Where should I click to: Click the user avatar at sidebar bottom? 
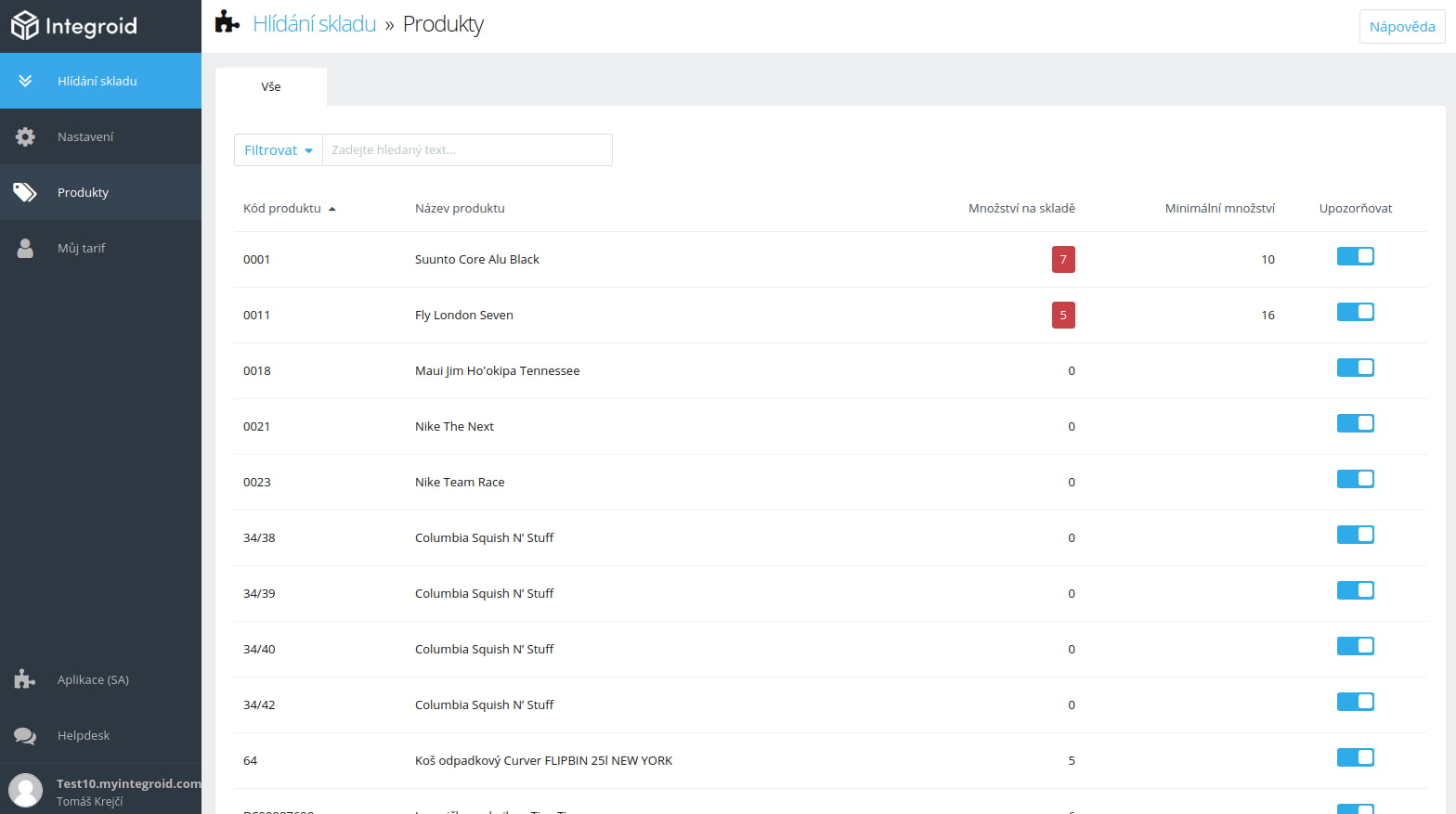(25, 791)
